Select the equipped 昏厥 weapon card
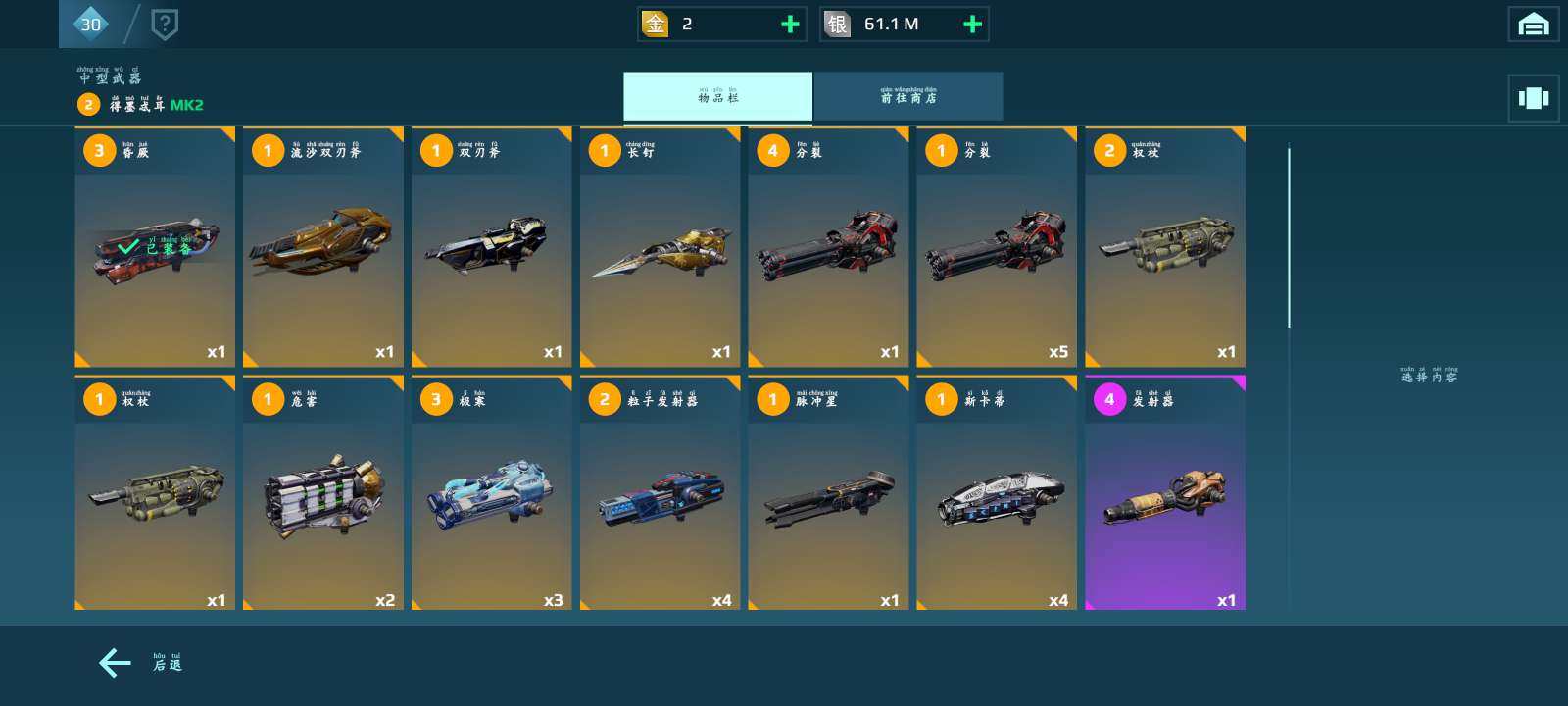Image resolution: width=1568 pixels, height=706 pixels. click(155, 247)
